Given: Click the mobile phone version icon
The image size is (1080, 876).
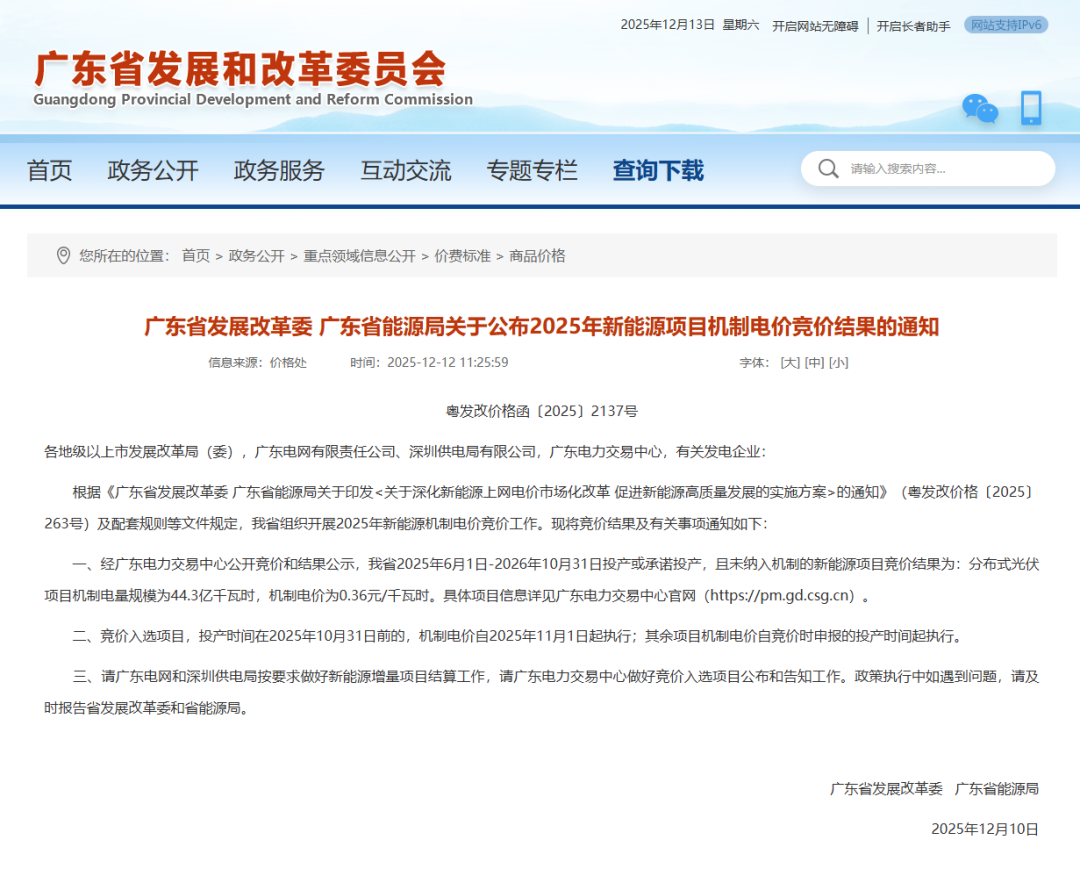Looking at the screenshot, I should pyautogui.click(x=1031, y=108).
